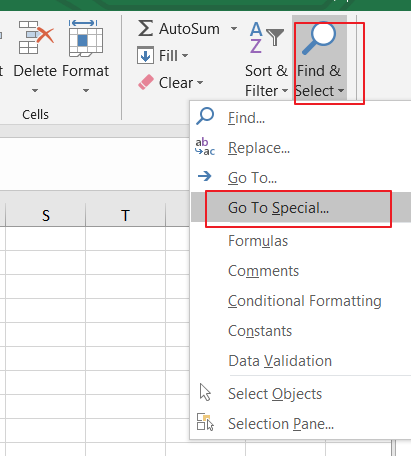Click the Select Objects cursor icon

tap(205, 392)
